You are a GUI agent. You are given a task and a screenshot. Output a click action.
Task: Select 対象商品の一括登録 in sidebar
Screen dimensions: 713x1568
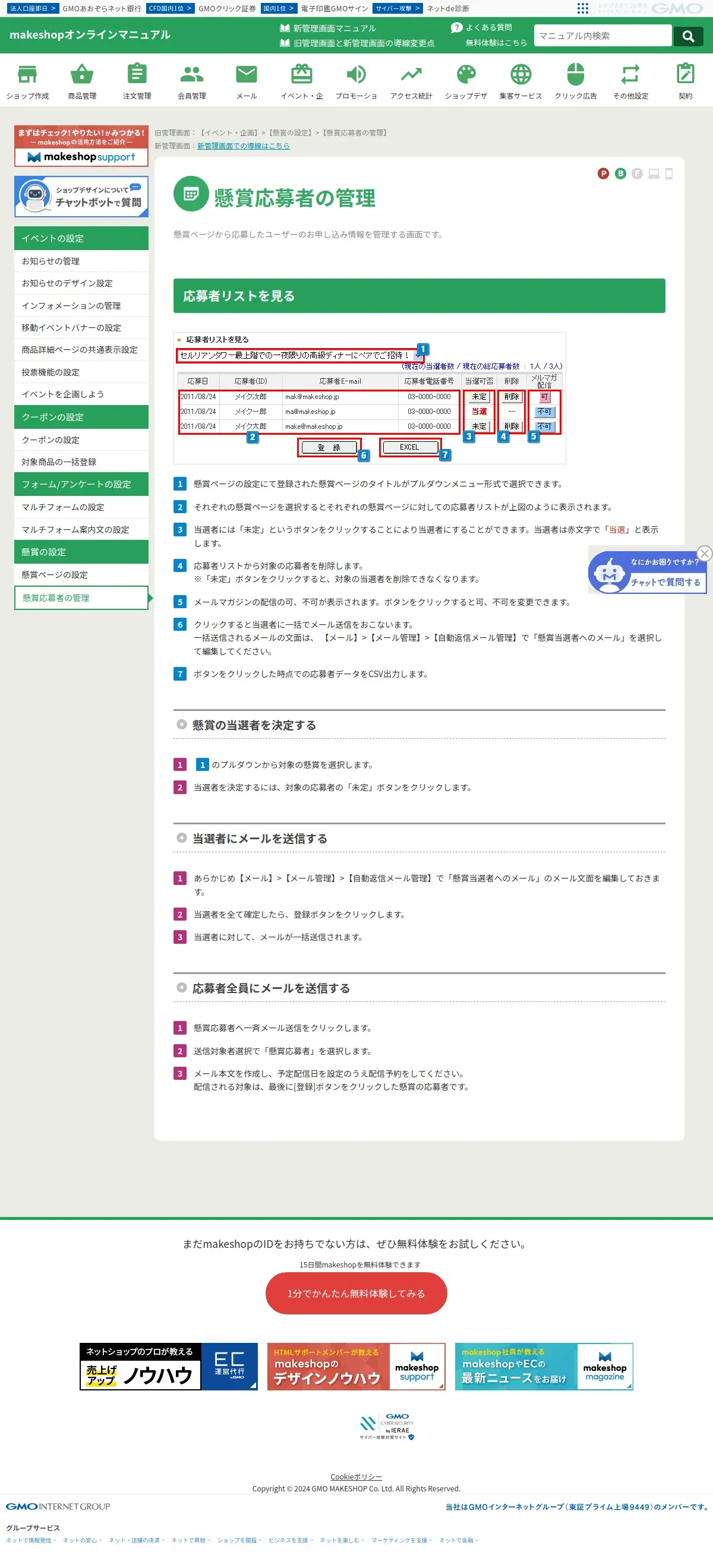pos(81,462)
